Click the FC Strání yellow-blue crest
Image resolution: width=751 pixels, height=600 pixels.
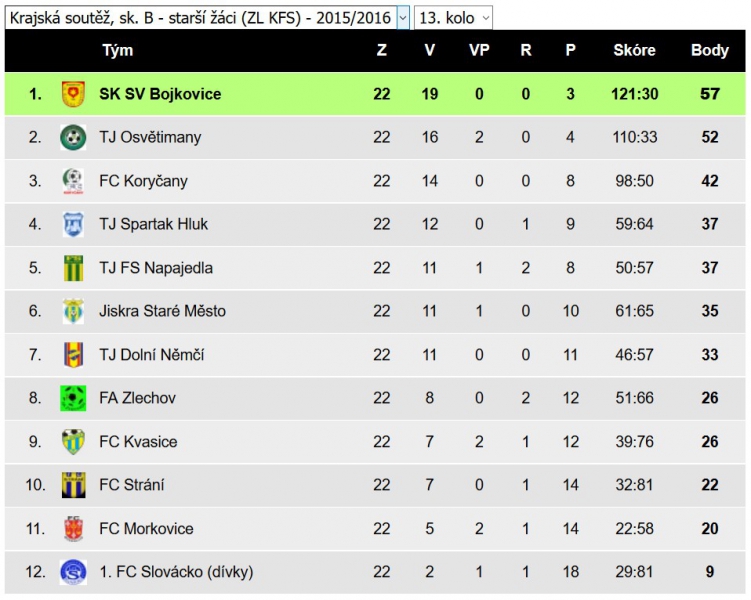click(x=73, y=485)
